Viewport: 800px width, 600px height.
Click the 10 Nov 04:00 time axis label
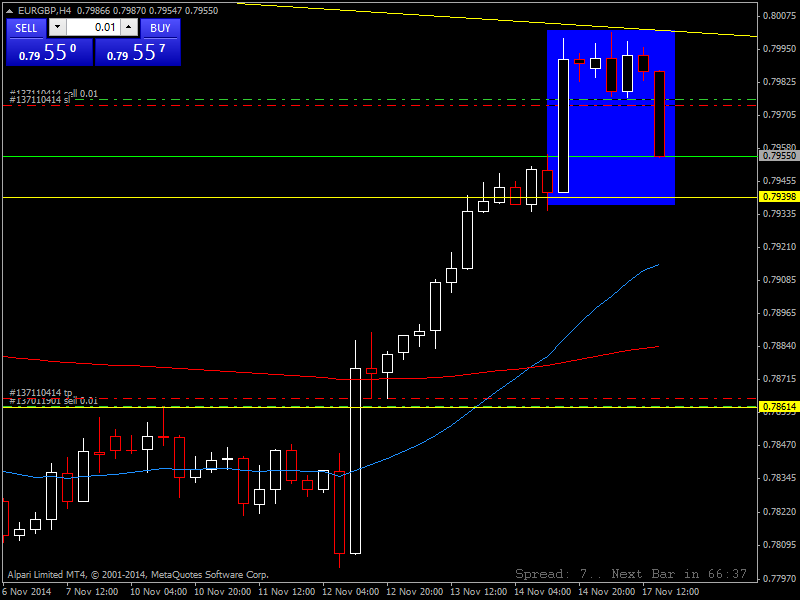[158, 592]
